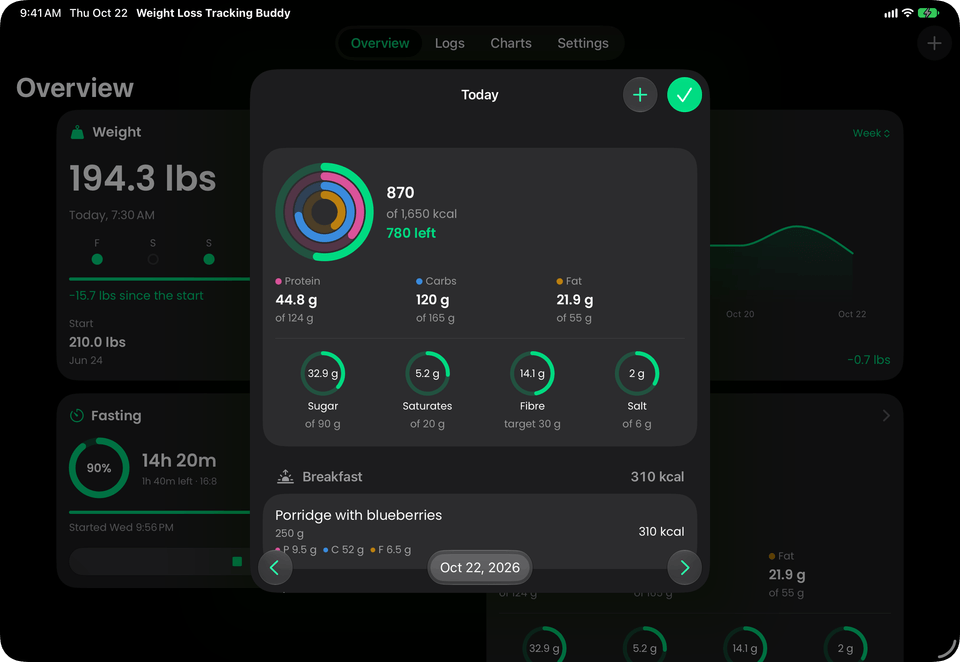Tap the Breakfast sunrise icon
The image size is (960, 662).
285,476
